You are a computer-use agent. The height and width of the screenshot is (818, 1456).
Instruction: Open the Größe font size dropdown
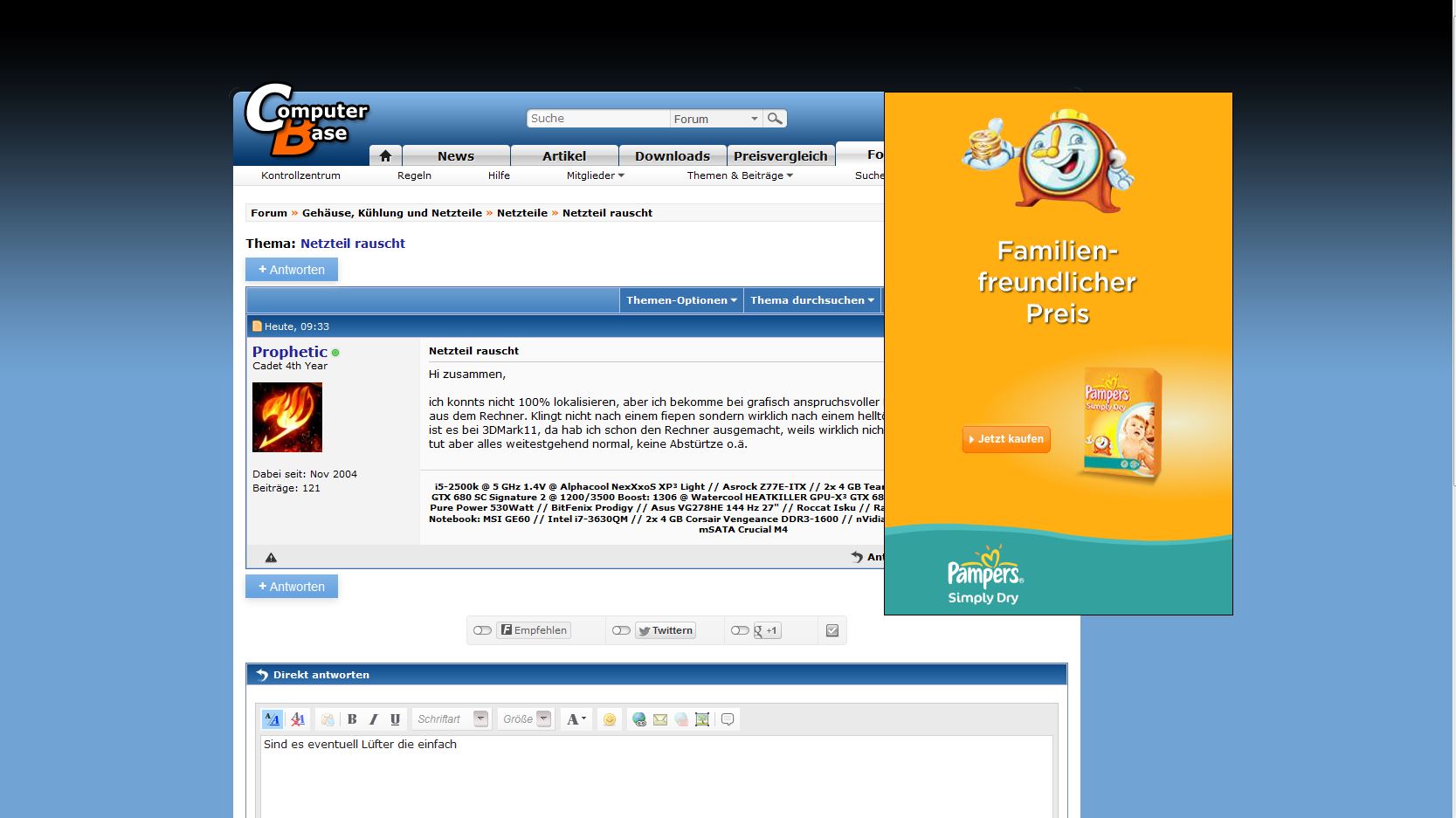point(527,719)
